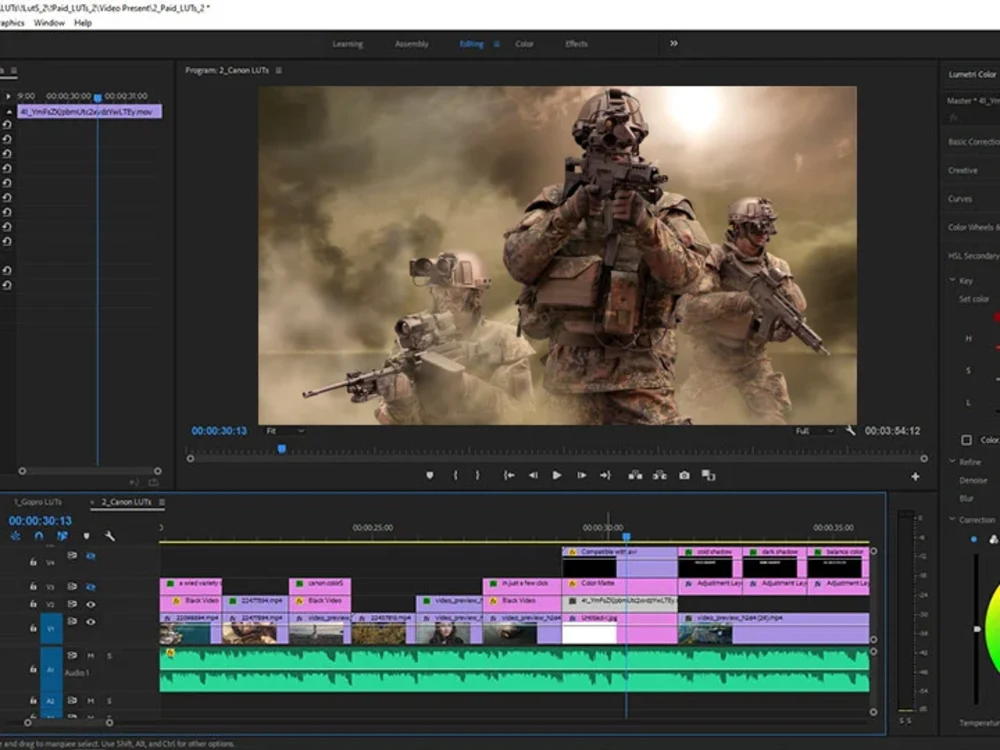Screen dimensions: 1000x750
Task: Toggle V3 track output eye
Action: click(91, 586)
